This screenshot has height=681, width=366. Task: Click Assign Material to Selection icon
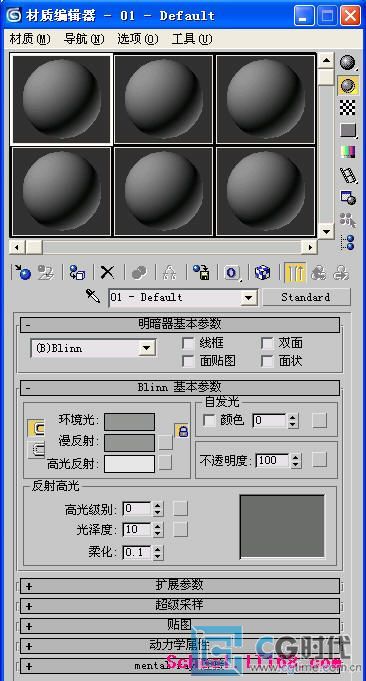coord(77,273)
